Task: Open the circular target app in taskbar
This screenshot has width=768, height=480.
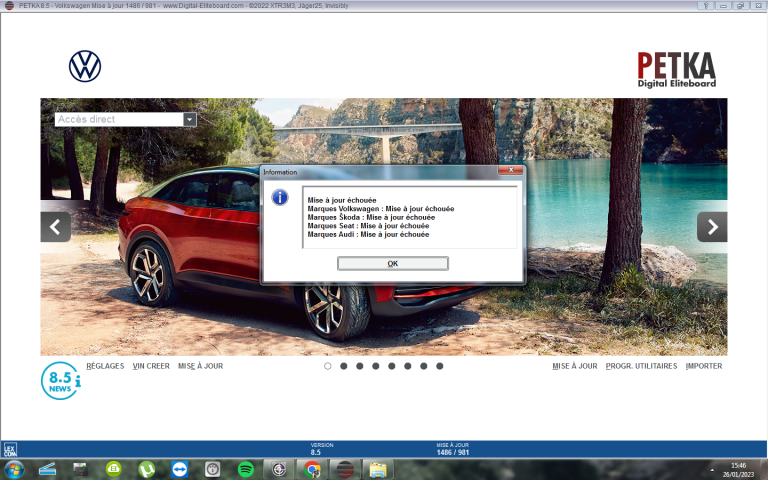Action: [x=279, y=469]
